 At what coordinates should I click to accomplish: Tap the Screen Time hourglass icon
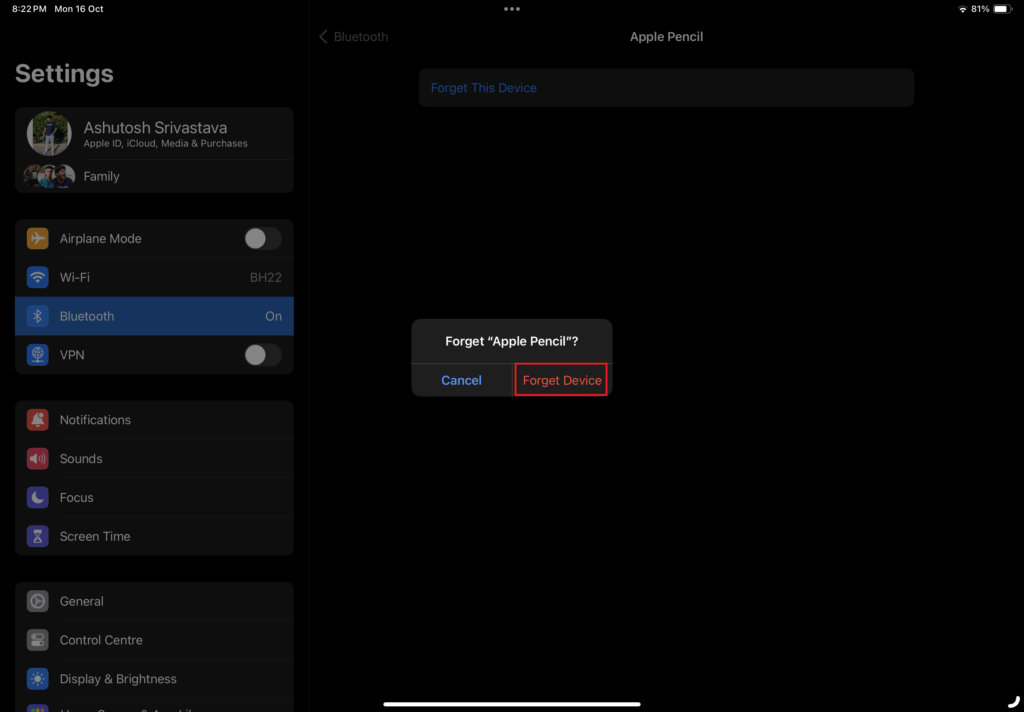37,536
